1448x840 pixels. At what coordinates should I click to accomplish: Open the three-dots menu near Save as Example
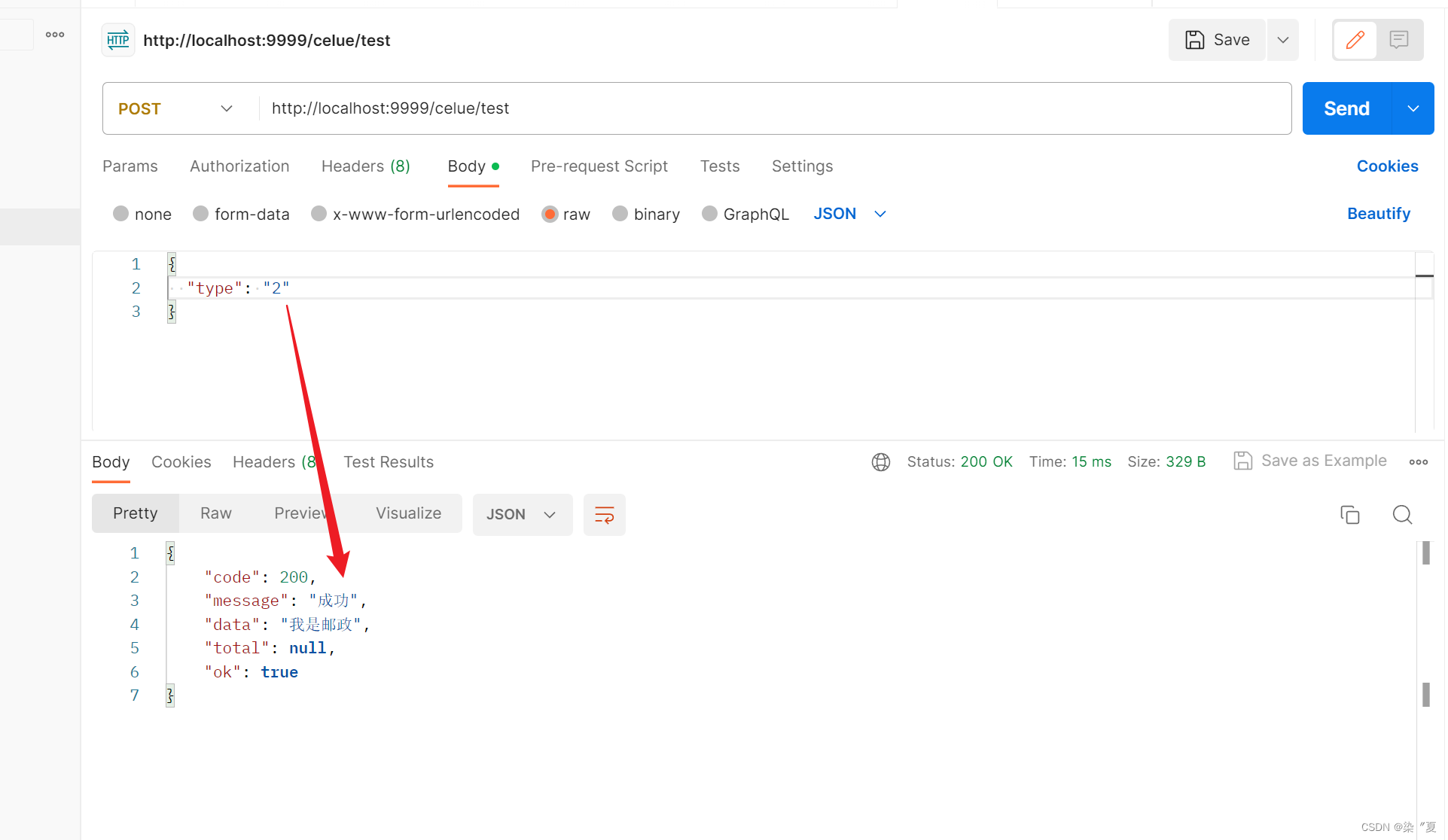point(1418,462)
